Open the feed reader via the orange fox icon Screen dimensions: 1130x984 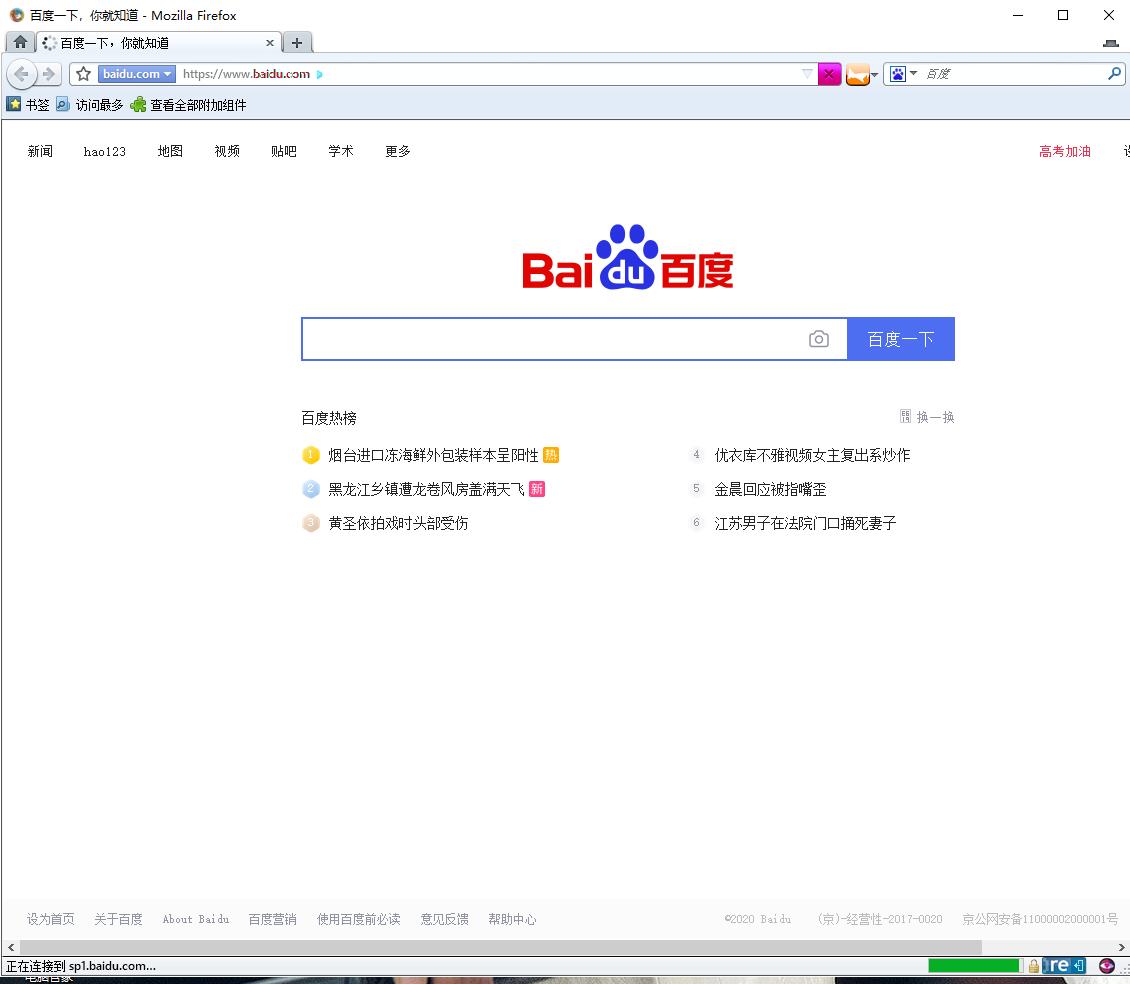[x=856, y=73]
